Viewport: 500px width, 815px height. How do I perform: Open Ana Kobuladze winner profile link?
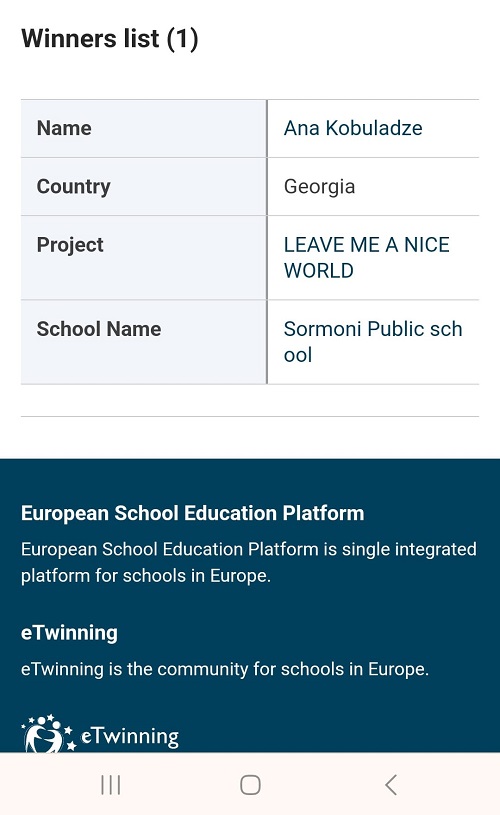pos(352,128)
